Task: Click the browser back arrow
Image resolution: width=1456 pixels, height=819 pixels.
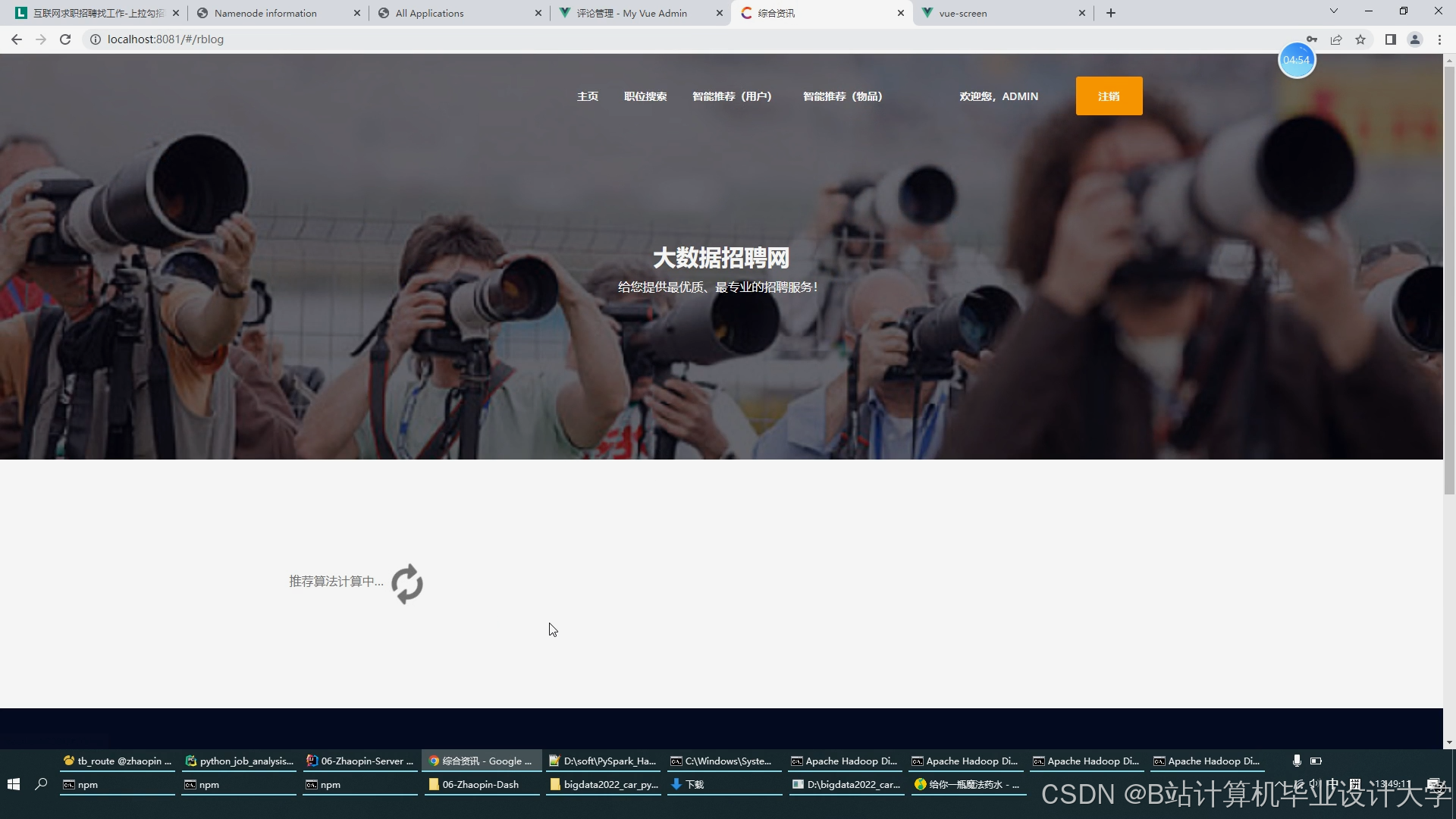Action: (17, 39)
